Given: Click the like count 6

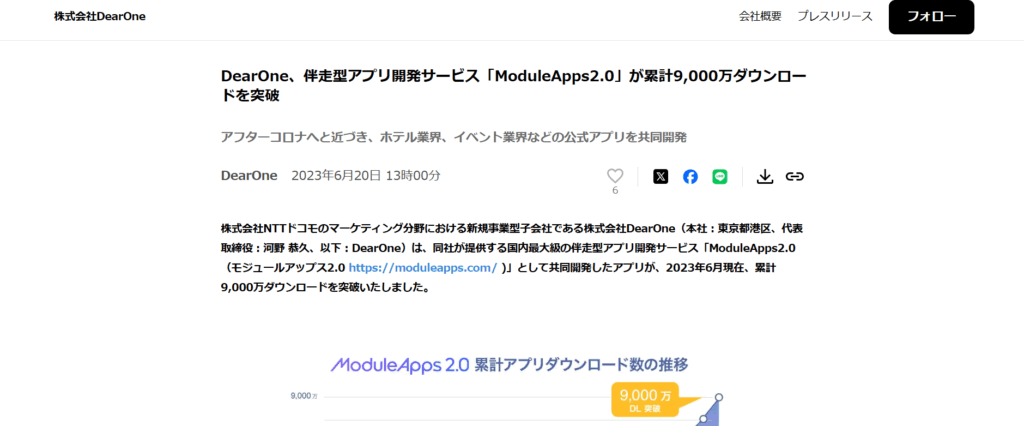Looking at the screenshot, I should coord(615,191).
